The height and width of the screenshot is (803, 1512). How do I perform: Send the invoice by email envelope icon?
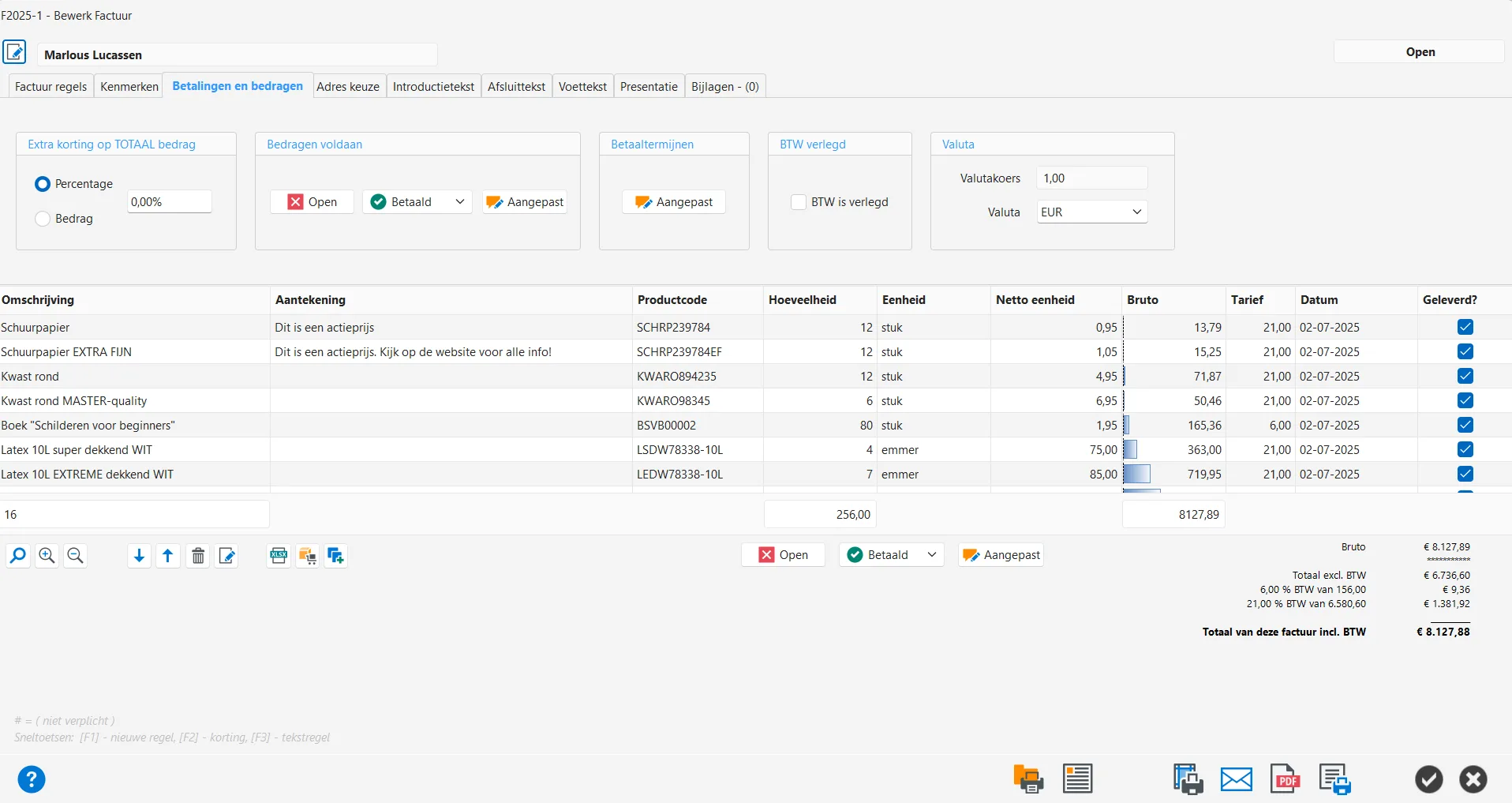pyautogui.click(x=1237, y=779)
